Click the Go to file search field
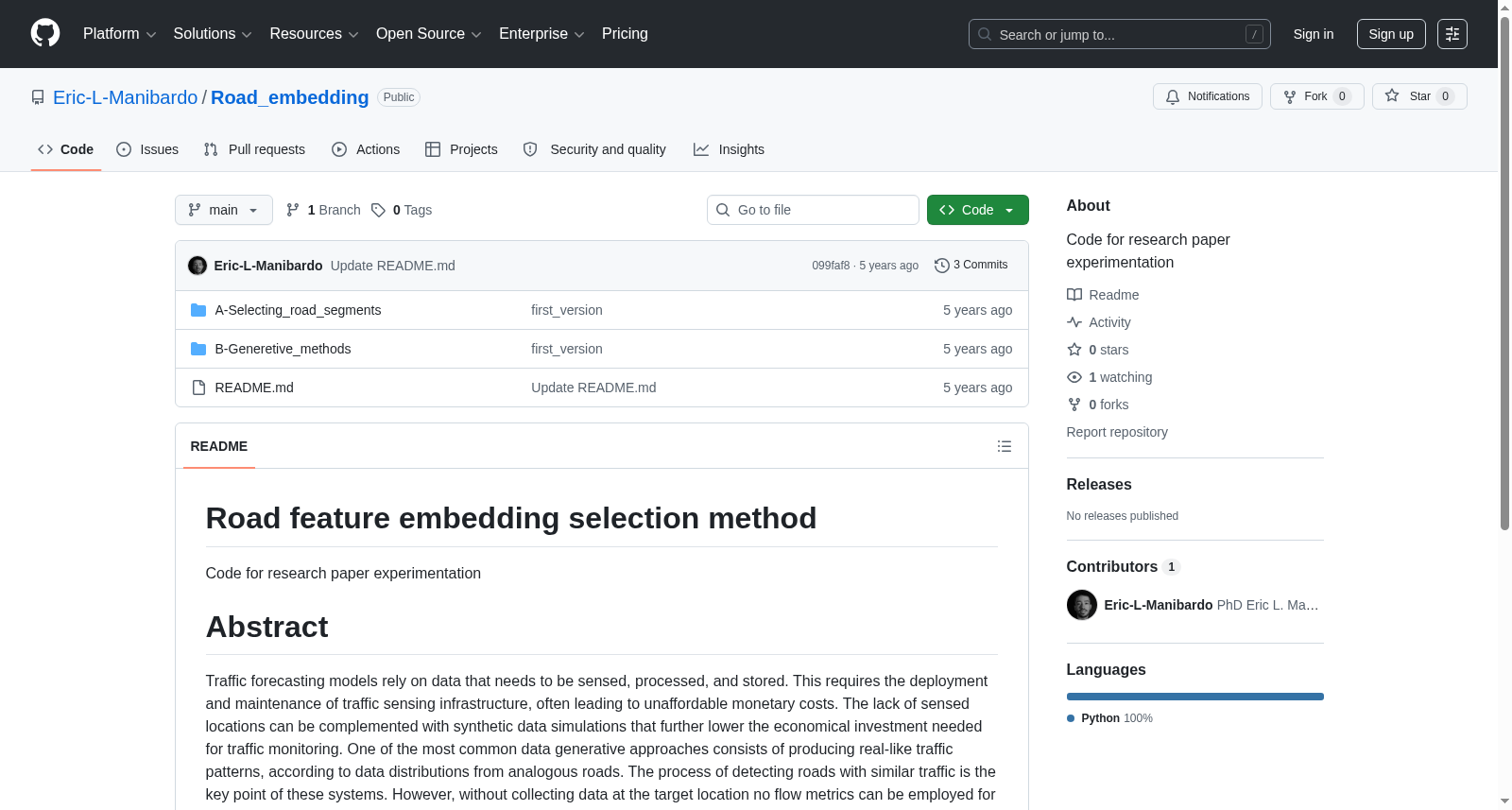 click(813, 210)
